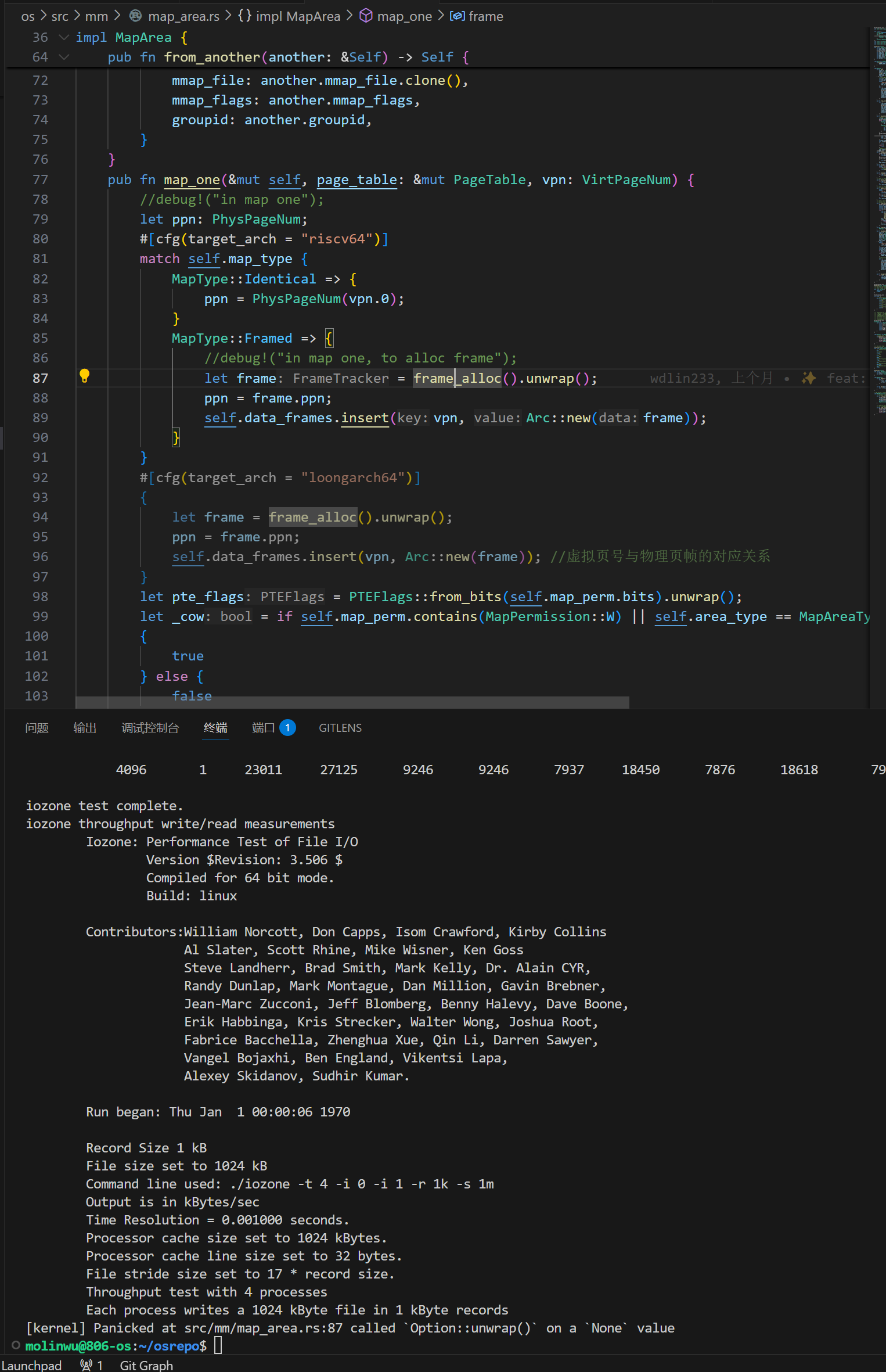This screenshot has height=1372, width=886.
Task: Click Launchpad in the status bar
Action: tap(31, 1365)
